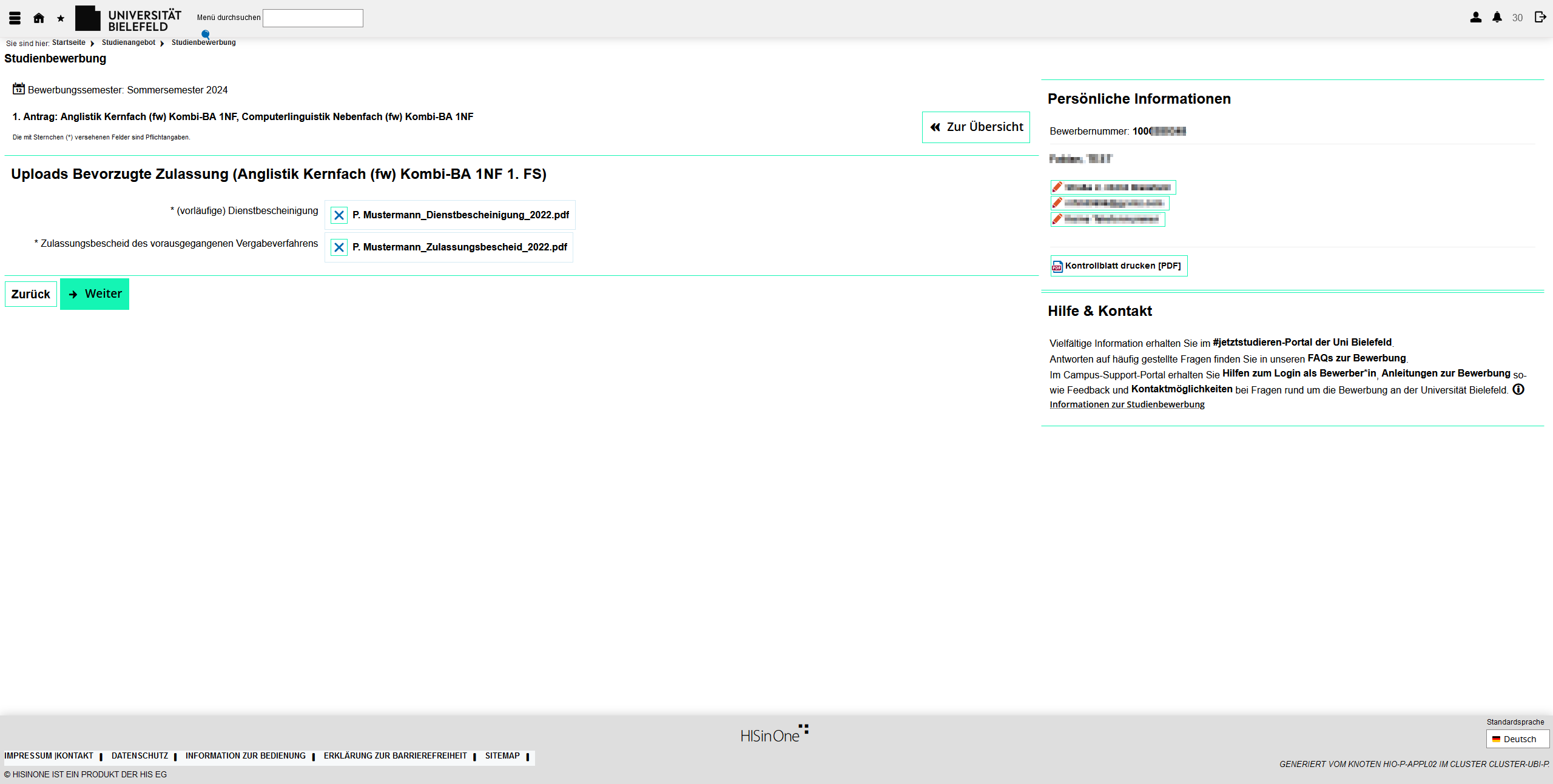Open #jetztstudieren-Portal der Uni Bielefeld link
This screenshot has width=1553, height=784.
[x=1302, y=343]
